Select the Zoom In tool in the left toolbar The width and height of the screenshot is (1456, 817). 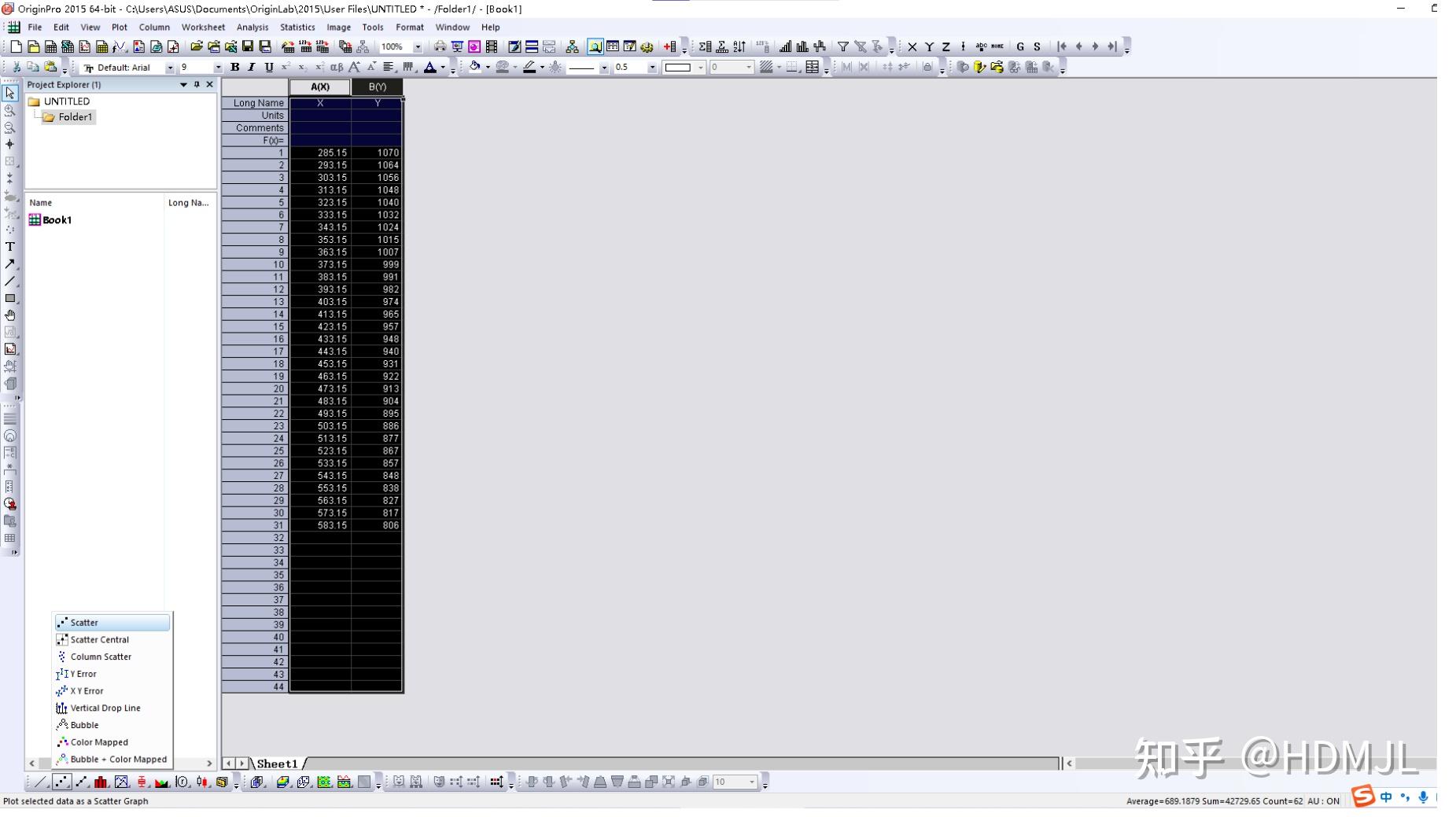coord(10,110)
